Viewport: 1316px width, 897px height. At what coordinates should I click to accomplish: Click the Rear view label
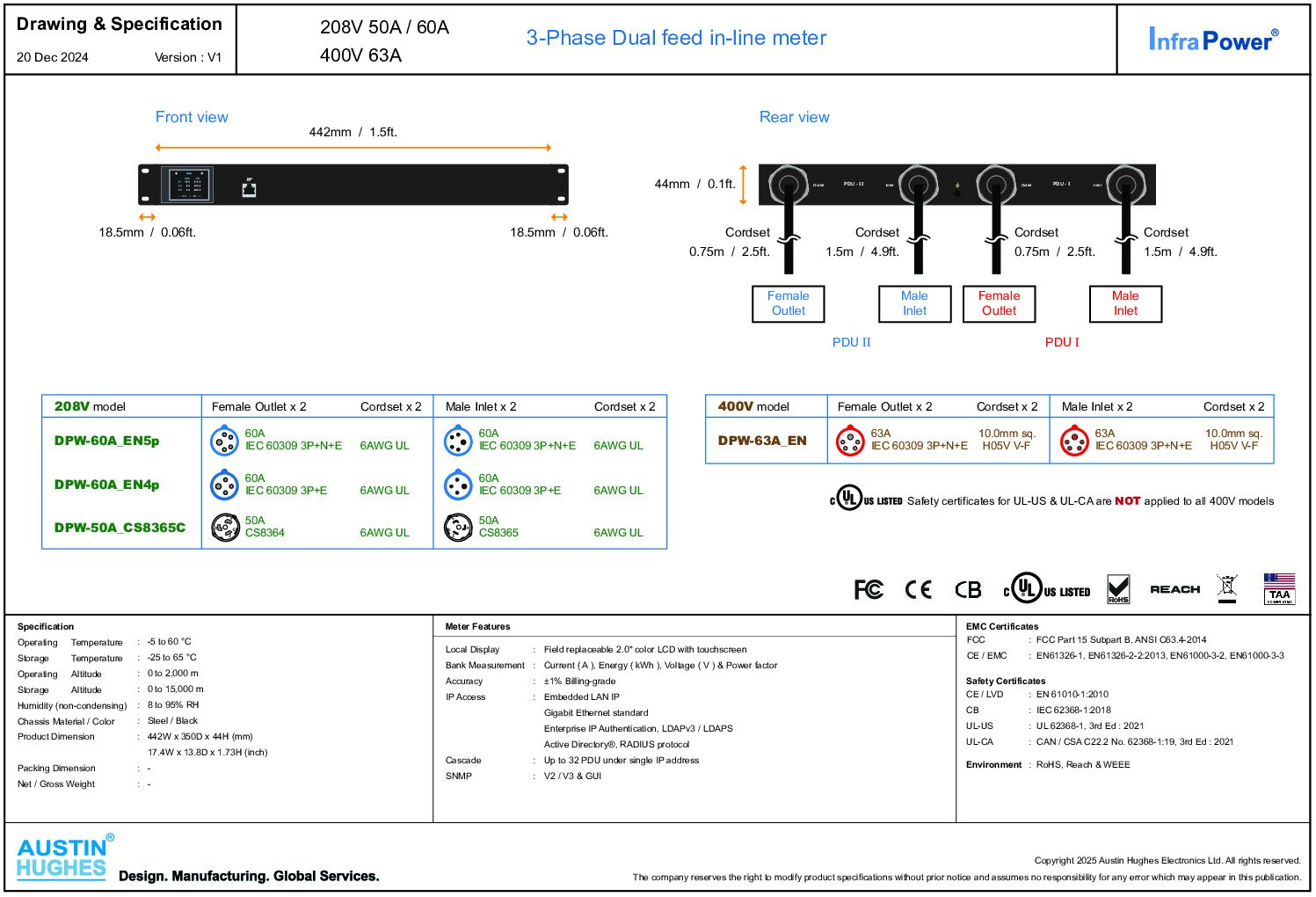coord(795,117)
